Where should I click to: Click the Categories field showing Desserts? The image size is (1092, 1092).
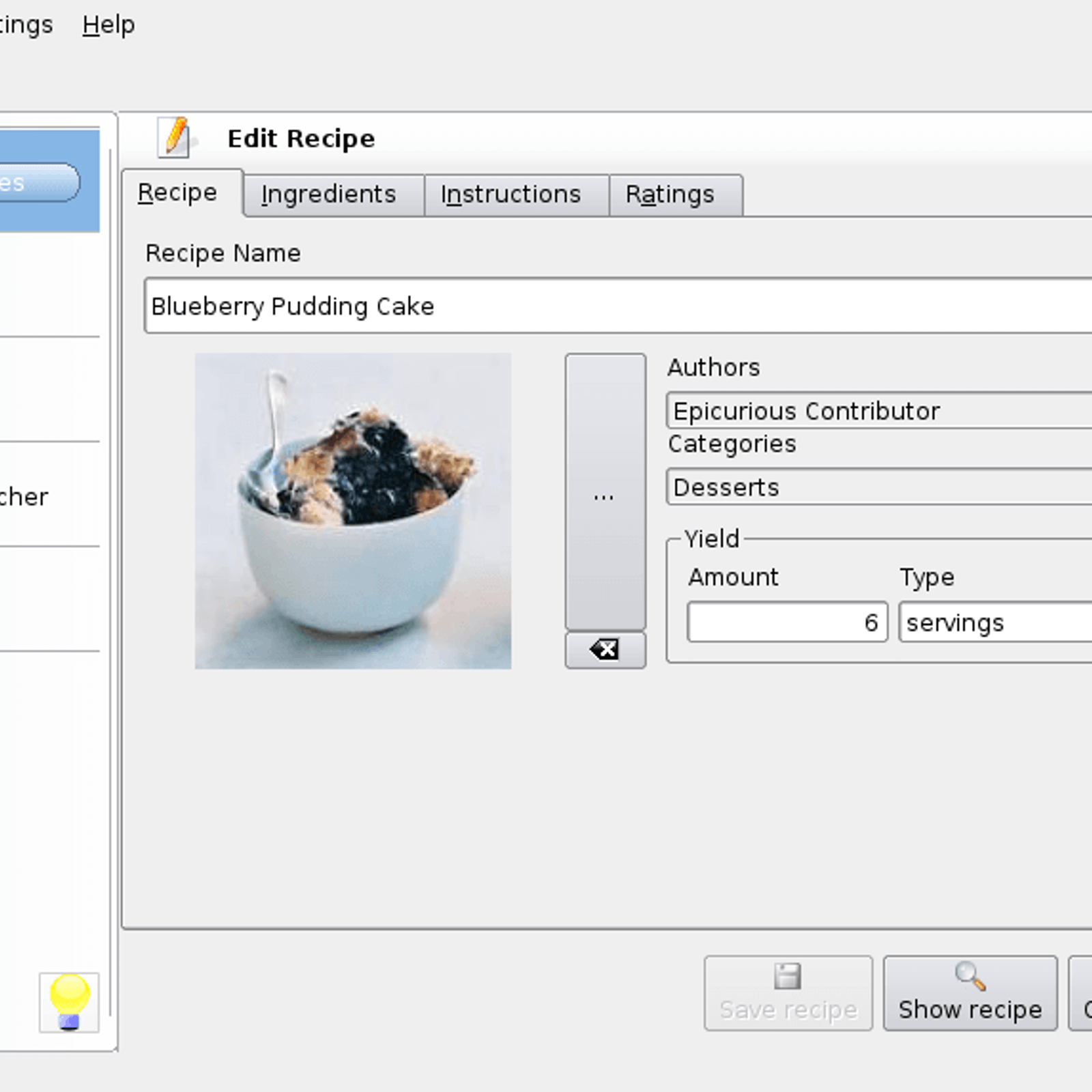tap(879, 487)
